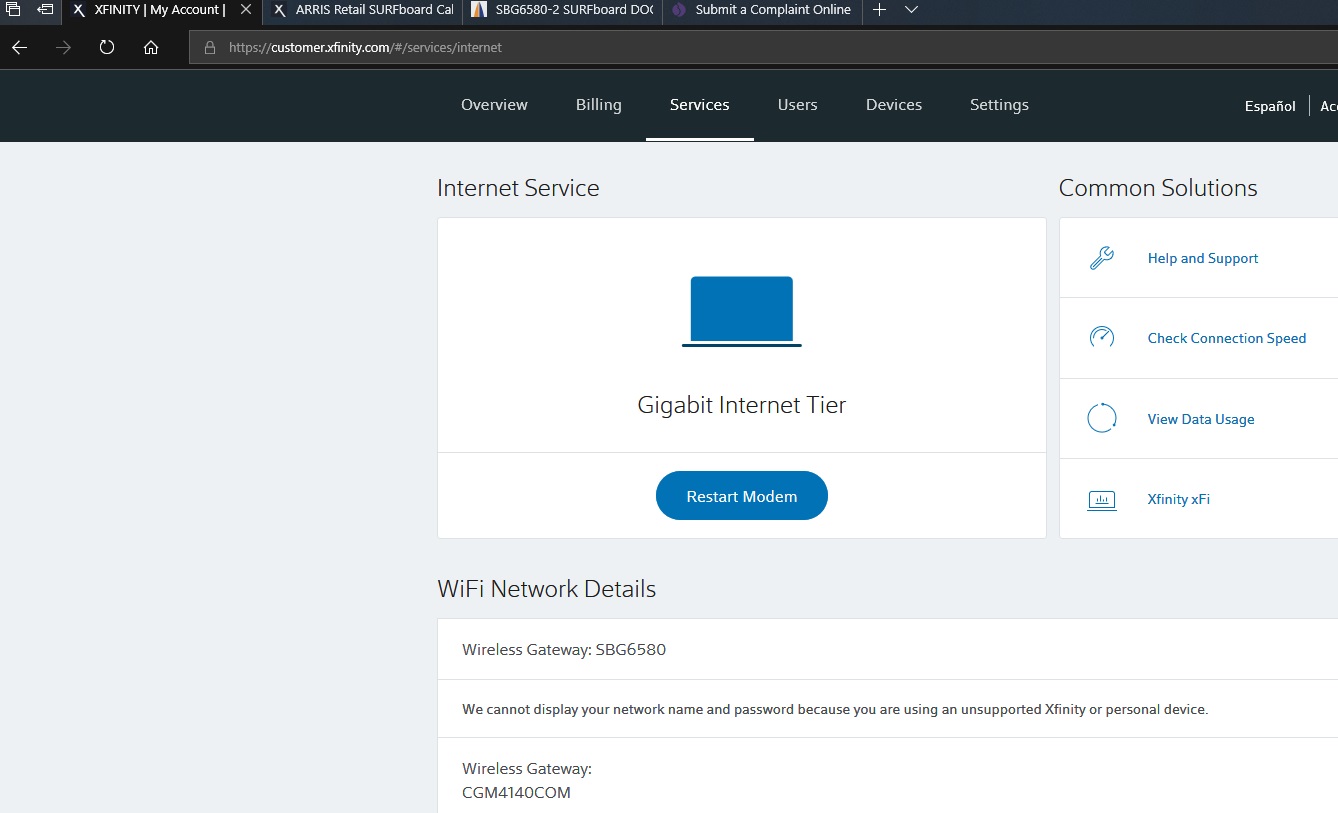Close the XFINITY My Account tab

coord(246,10)
